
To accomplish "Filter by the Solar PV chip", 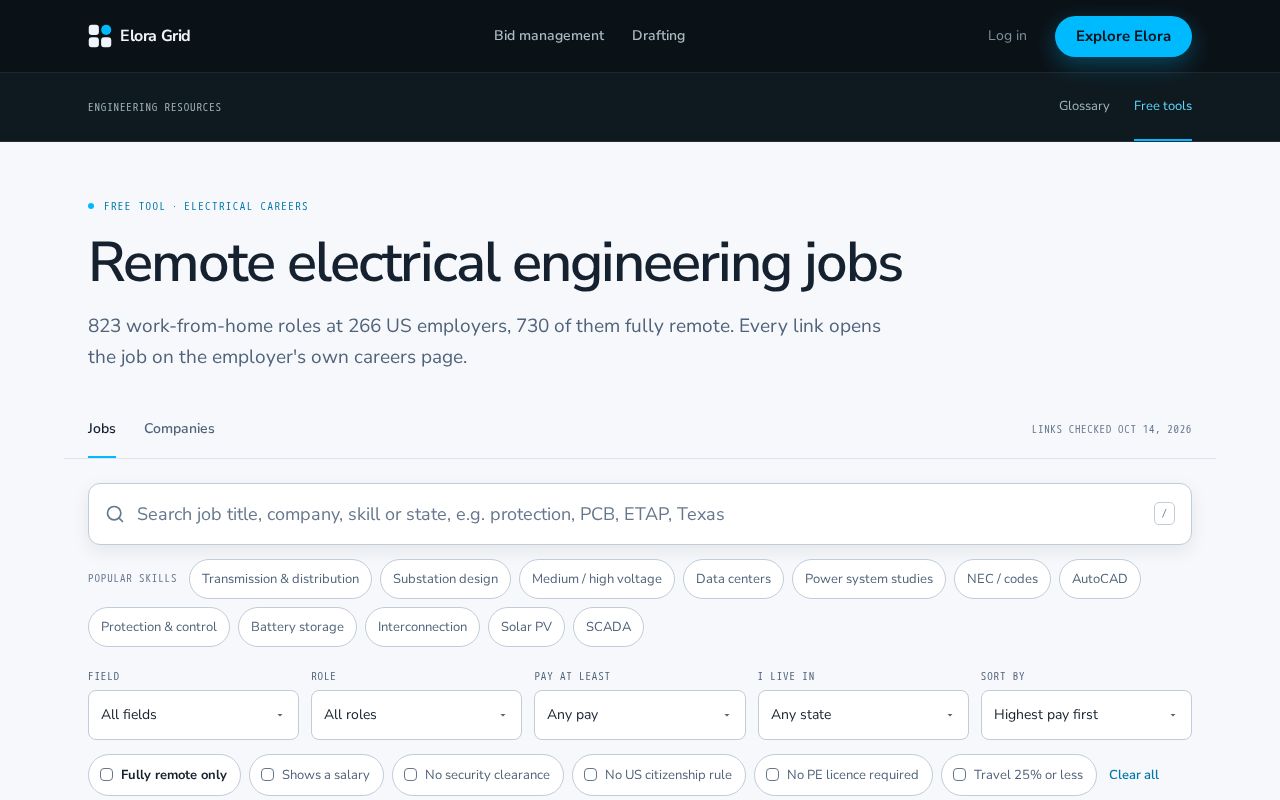I will tap(526, 627).
